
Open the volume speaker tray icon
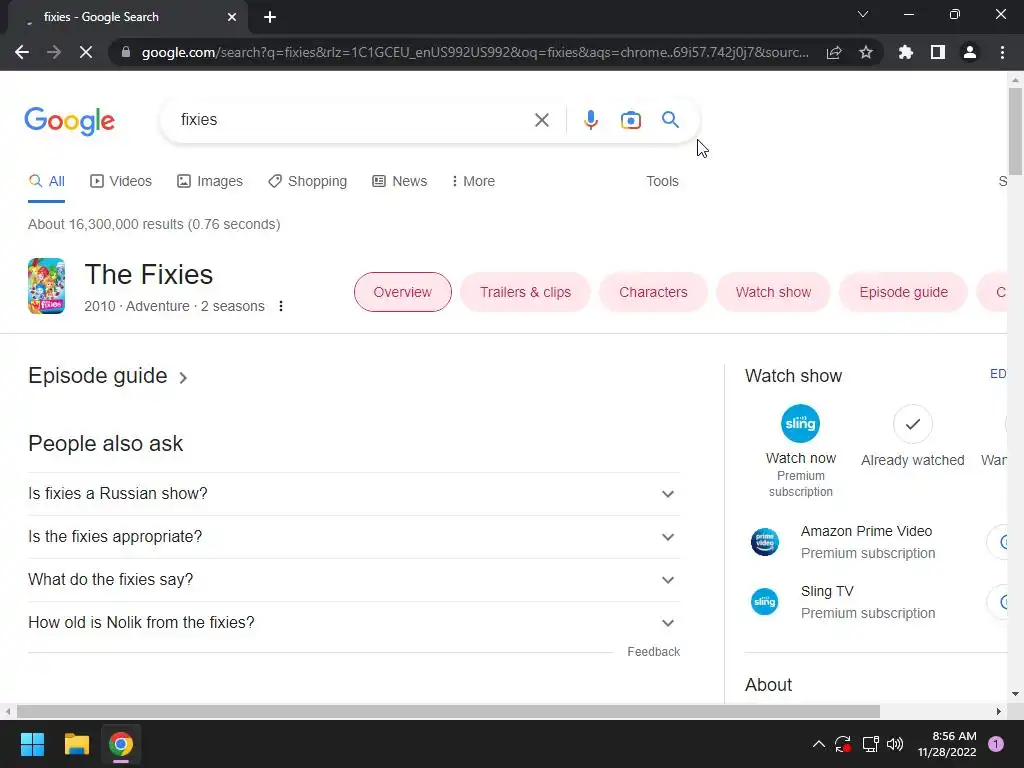(895, 744)
